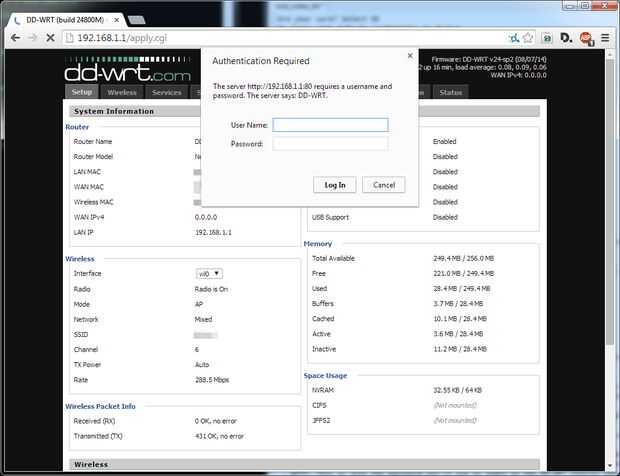Click the scrollbar down arrow
Screen dimensions: 620x476
(611, 466)
